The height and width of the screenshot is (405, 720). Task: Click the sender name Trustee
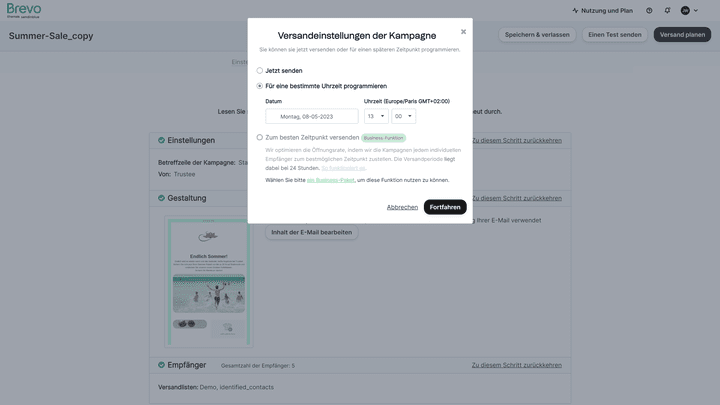click(x=185, y=174)
